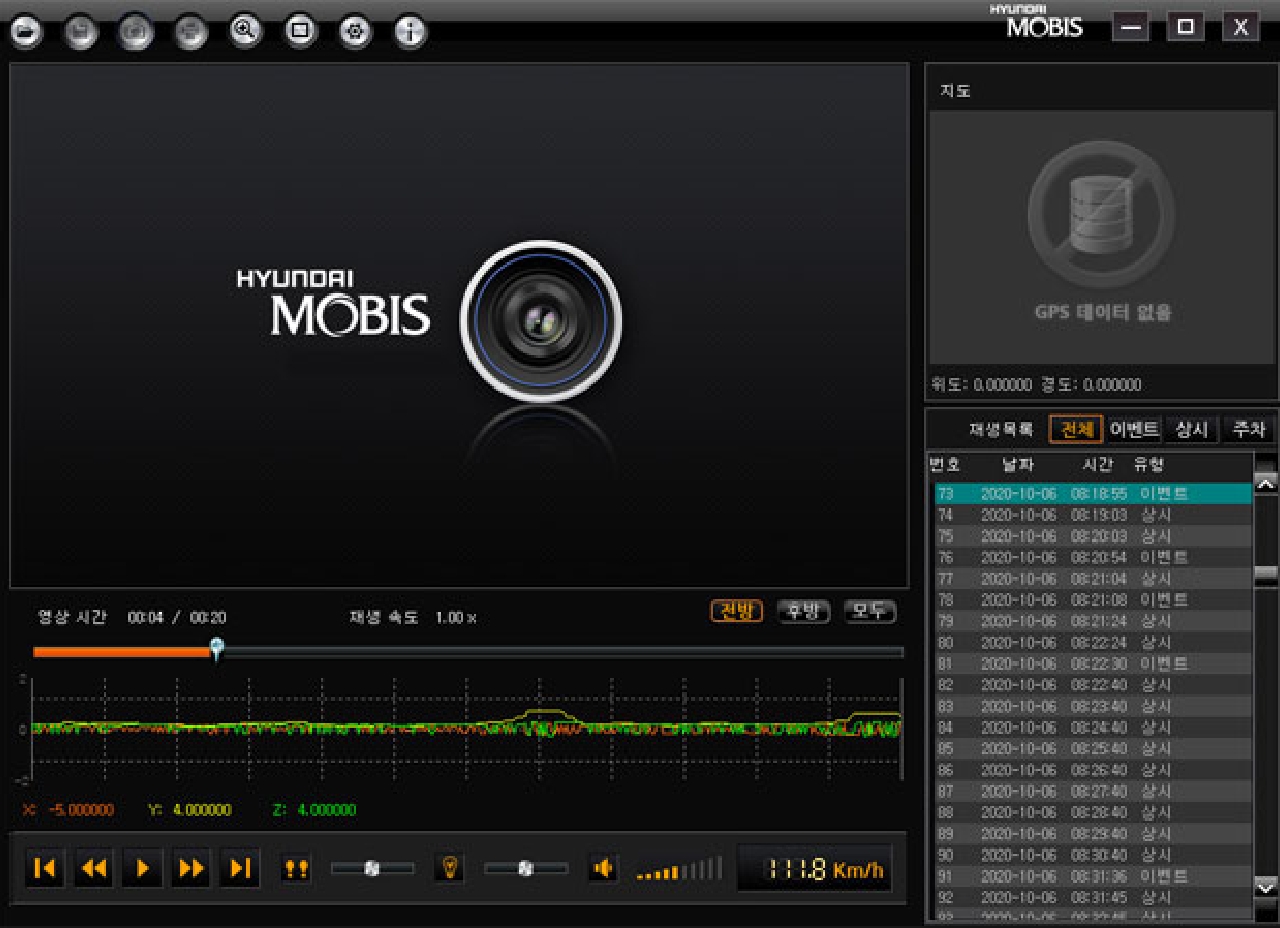Click the playlist scroll down arrow
Screen dimensions: 1280x928
pos(1266,886)
